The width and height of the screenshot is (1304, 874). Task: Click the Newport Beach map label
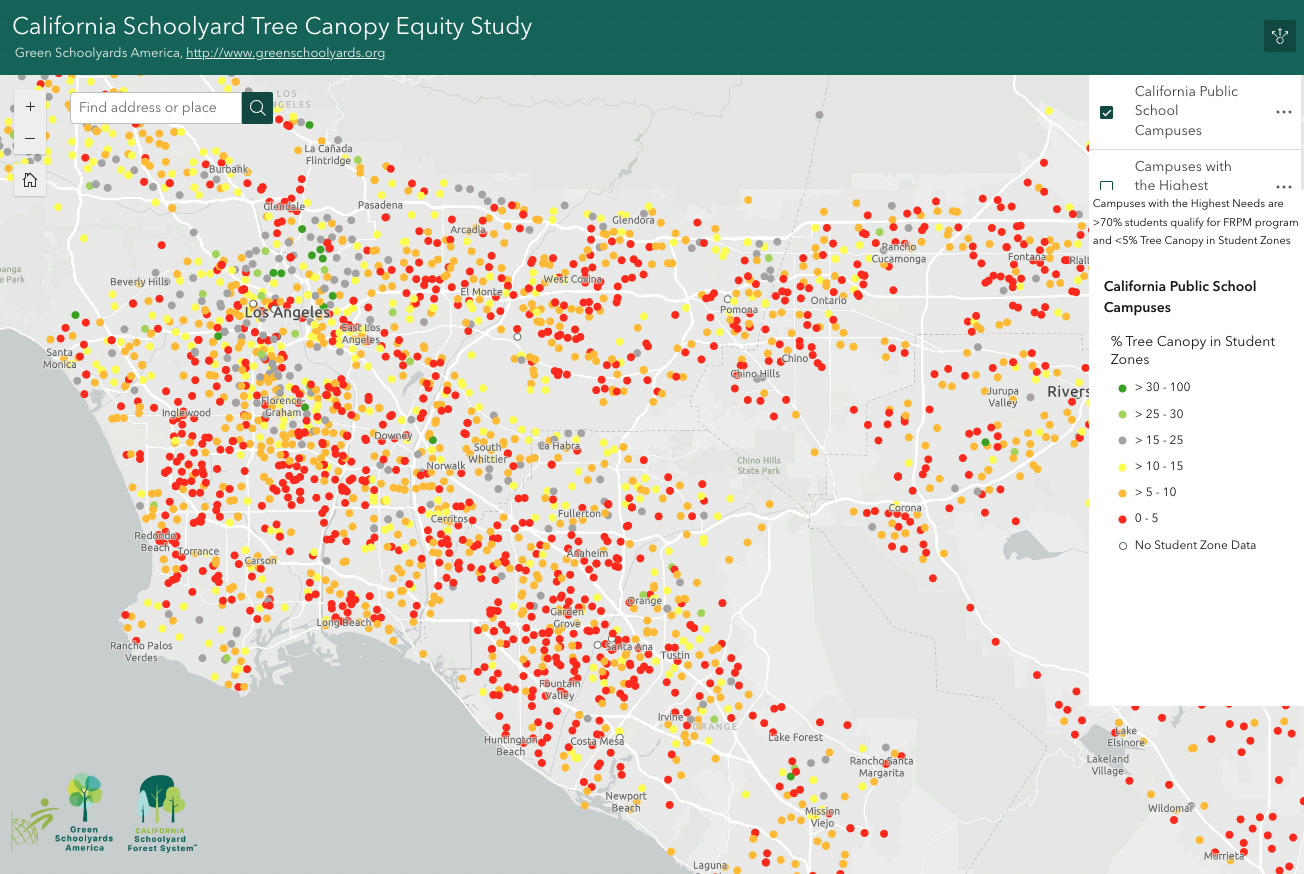coord(626,802)
